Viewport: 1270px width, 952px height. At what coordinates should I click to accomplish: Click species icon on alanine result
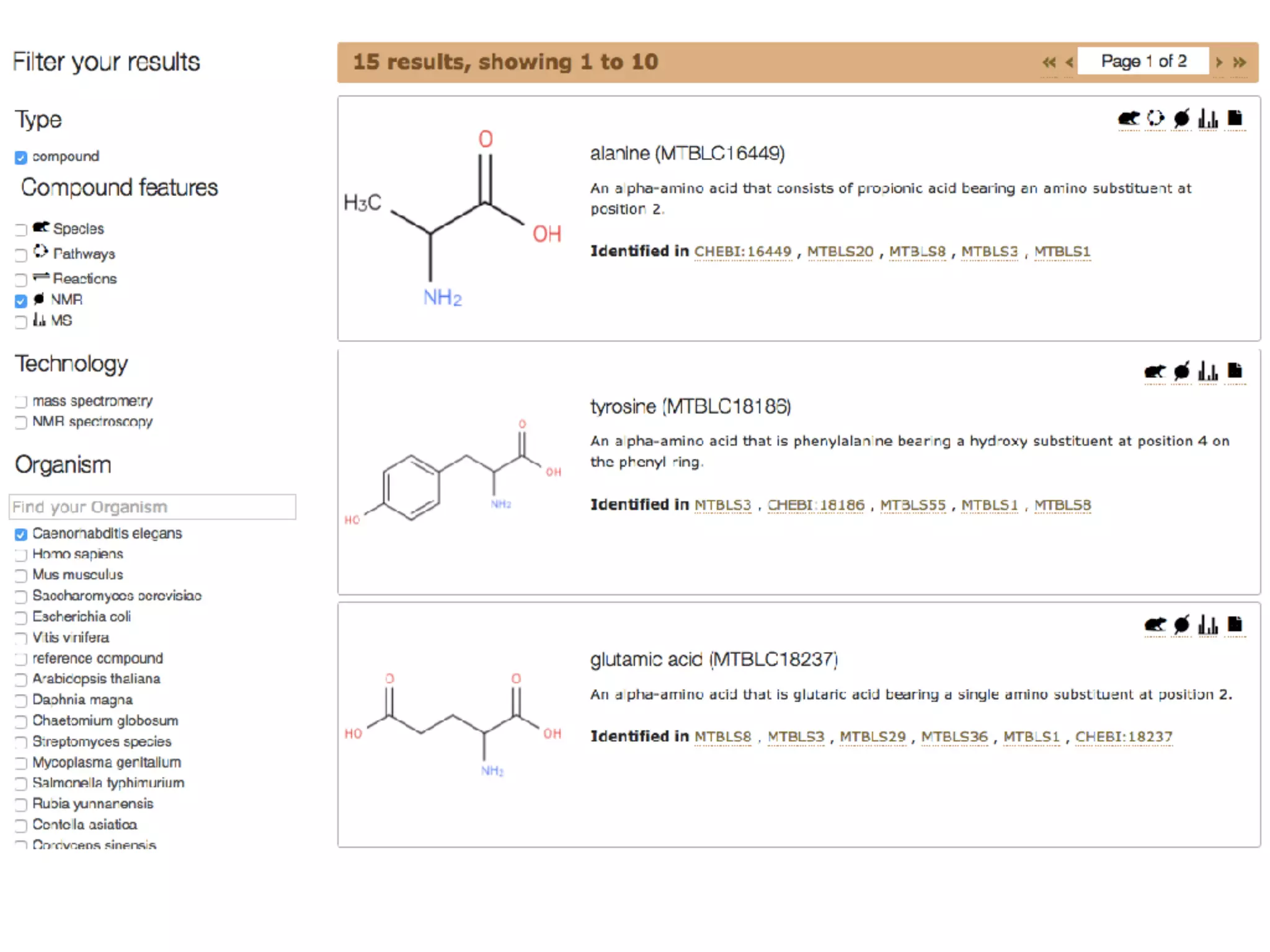coord(1129,118)
